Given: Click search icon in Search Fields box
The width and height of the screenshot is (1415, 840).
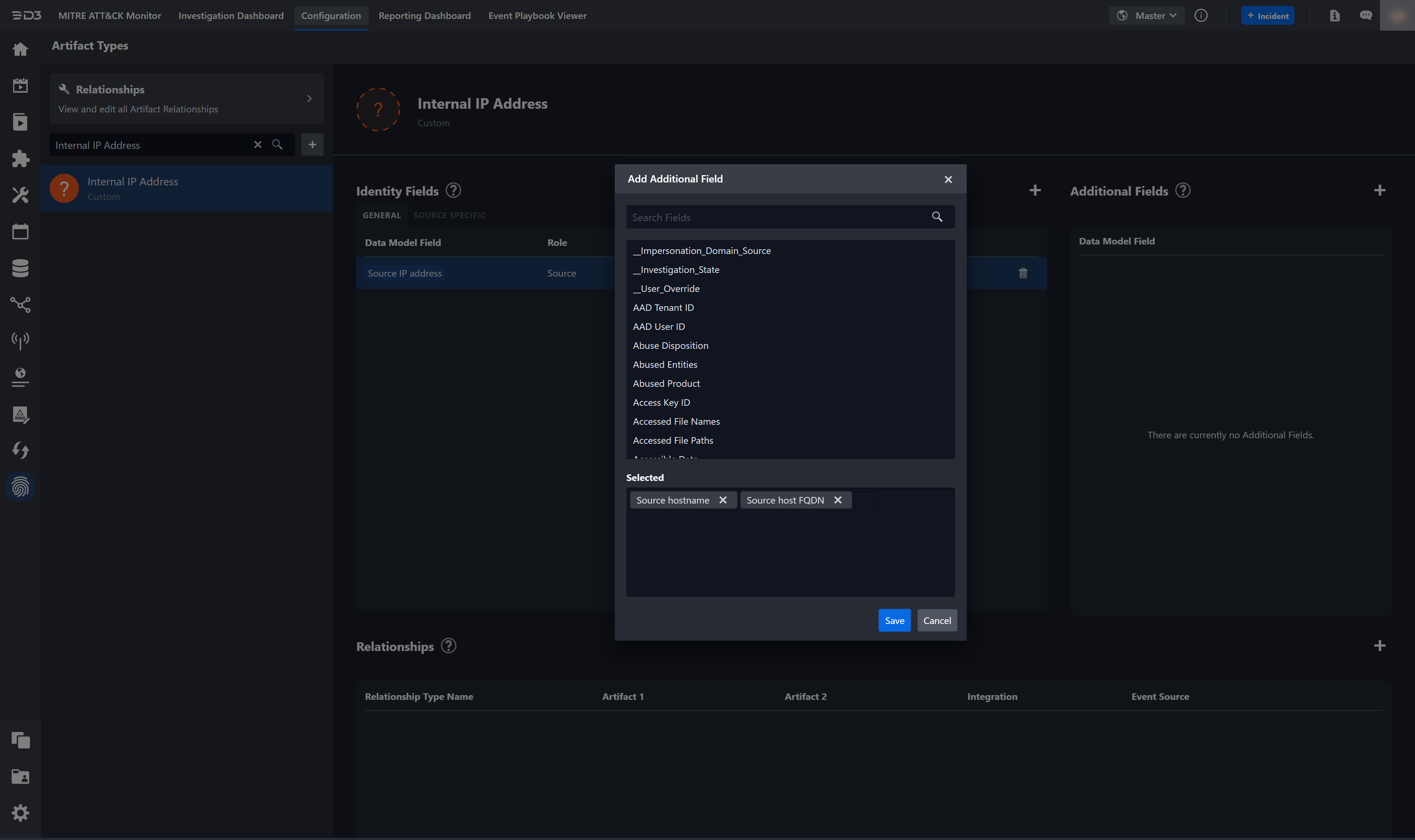Looking at the screenshot, I should (x=936, y=217).
